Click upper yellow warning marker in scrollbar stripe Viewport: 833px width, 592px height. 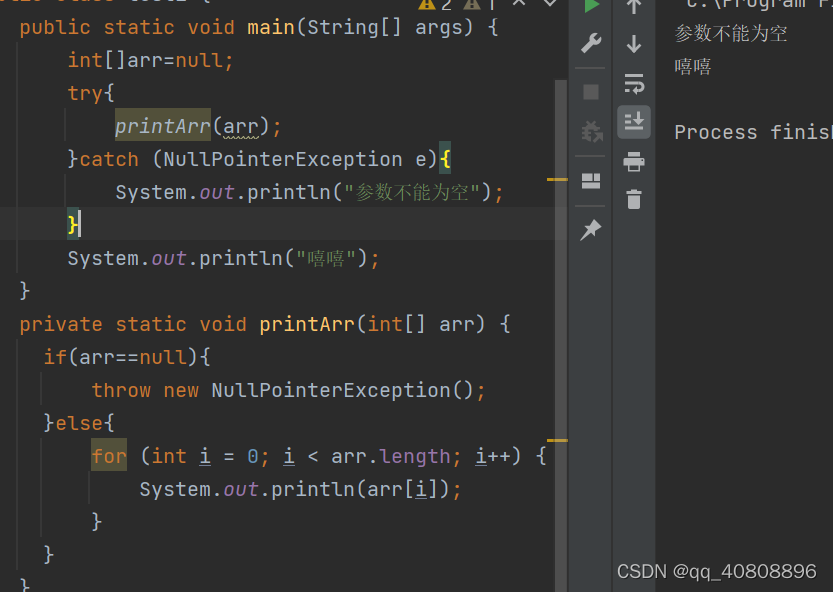(557, 180)
